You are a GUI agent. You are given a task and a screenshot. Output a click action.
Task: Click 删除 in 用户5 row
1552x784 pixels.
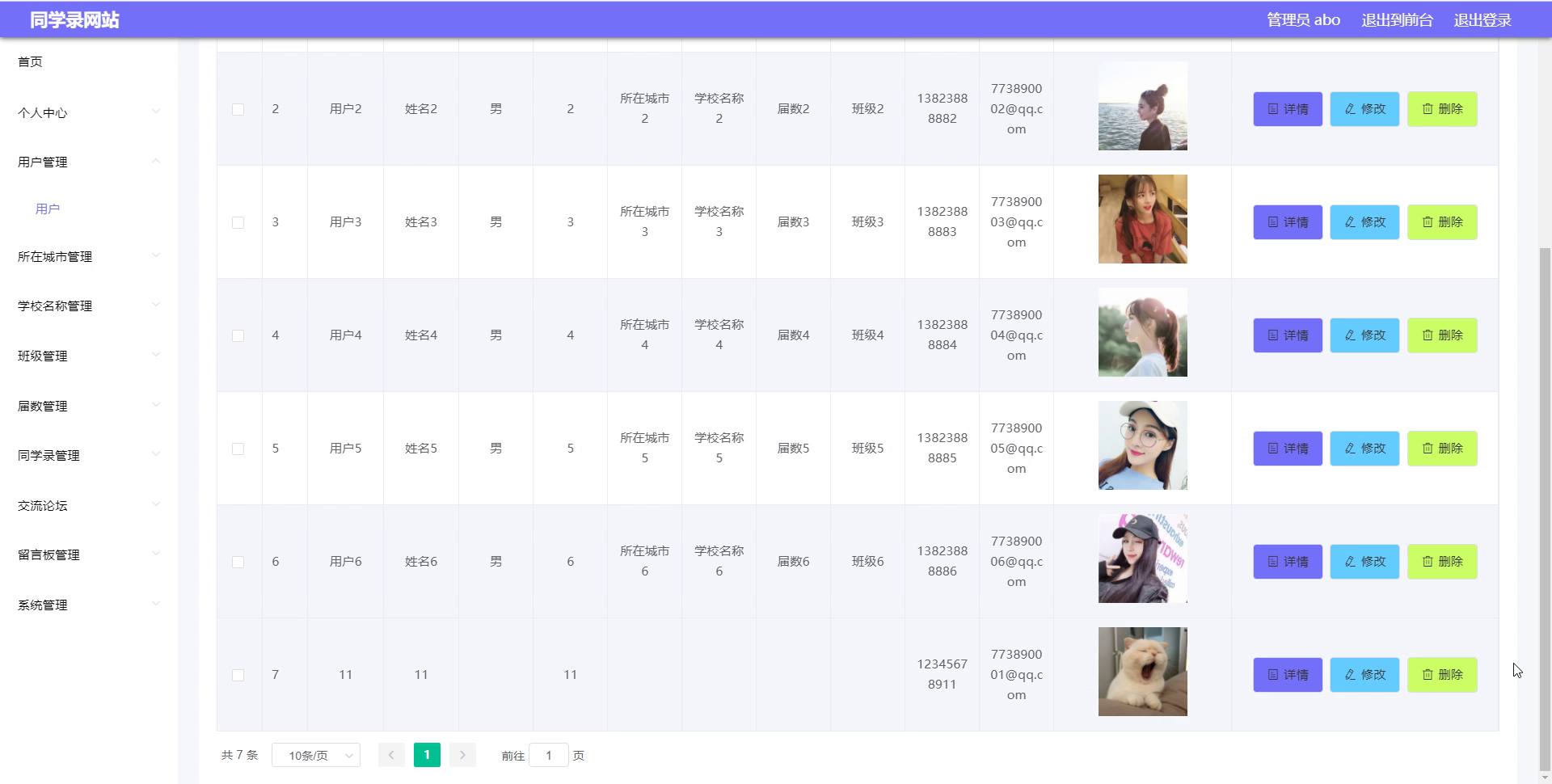(x=1442, y=449)
